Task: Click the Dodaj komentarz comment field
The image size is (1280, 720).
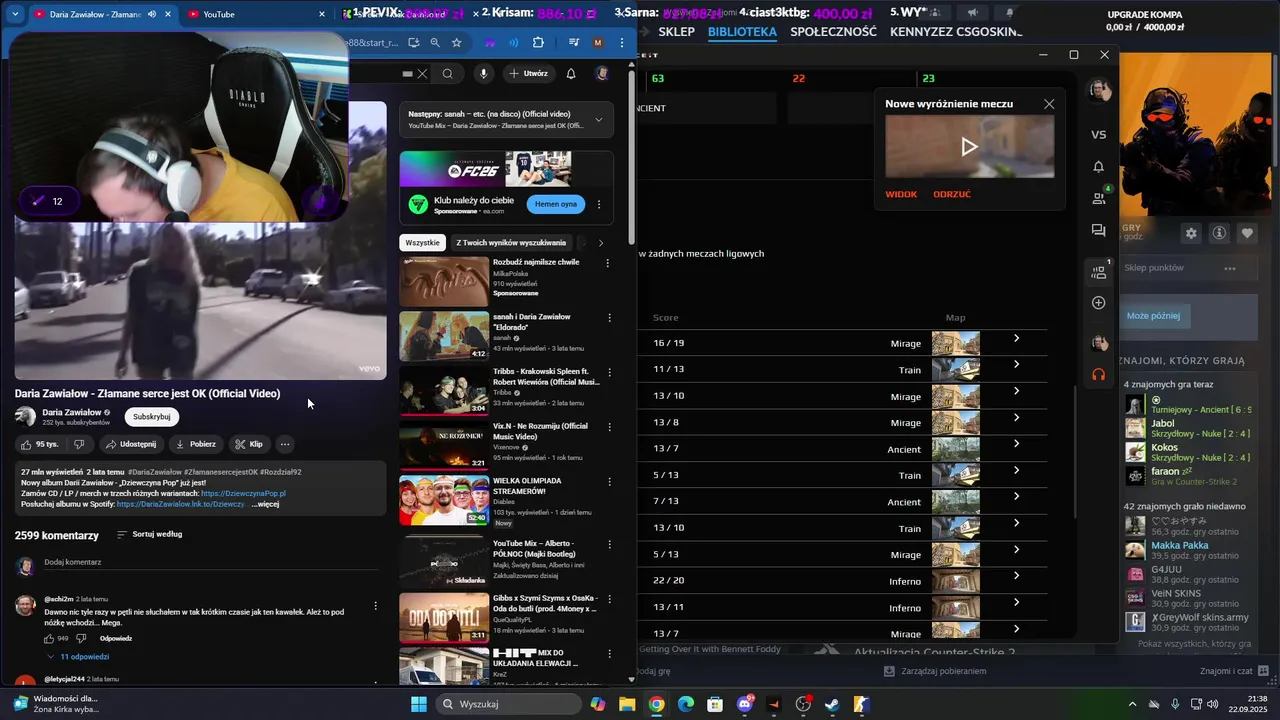Action: tap(211, 563)
